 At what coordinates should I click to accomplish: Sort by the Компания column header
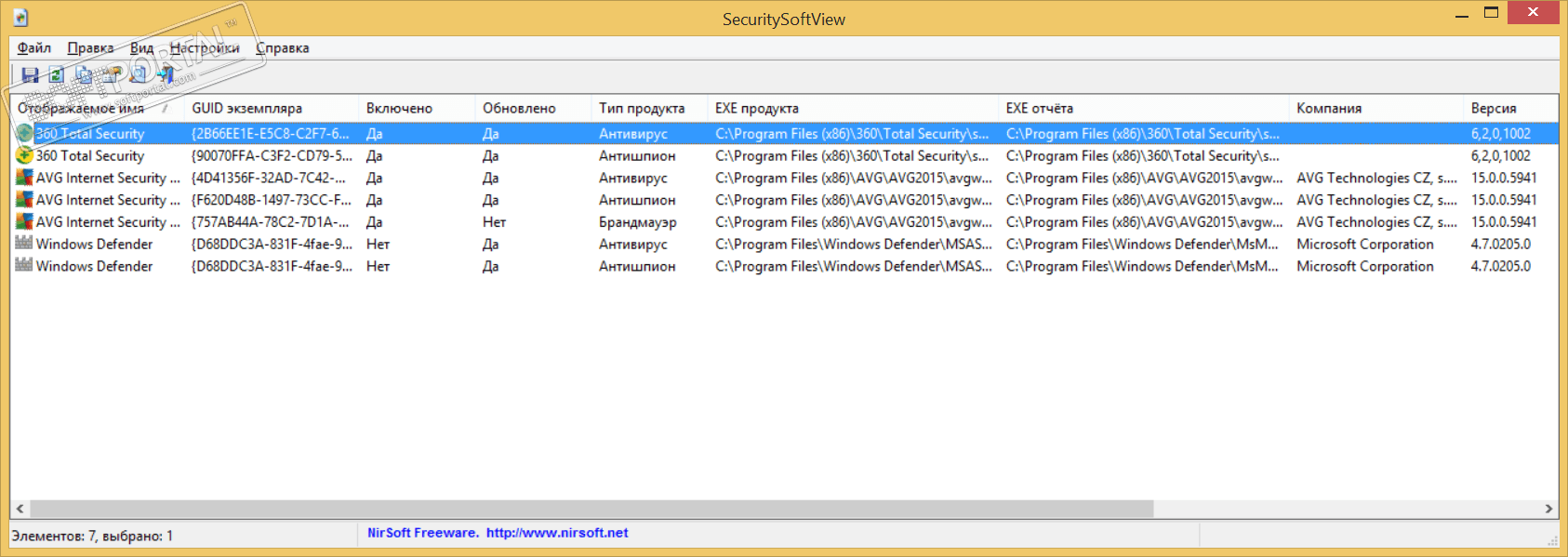tap(1329, 109)
